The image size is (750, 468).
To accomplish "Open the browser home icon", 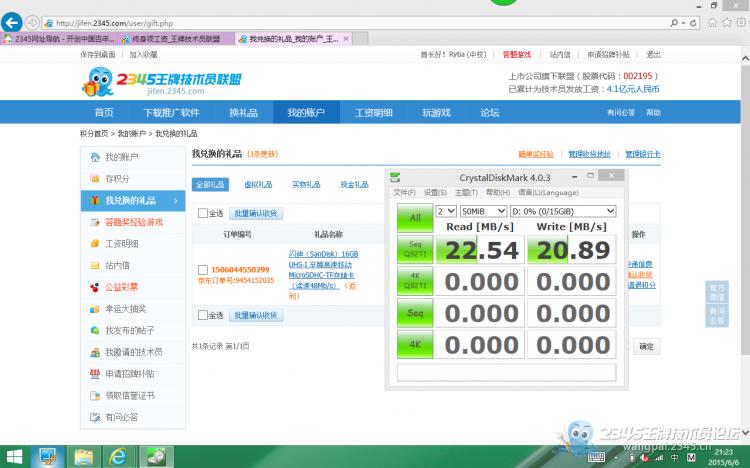I will [x=712, y=22].
